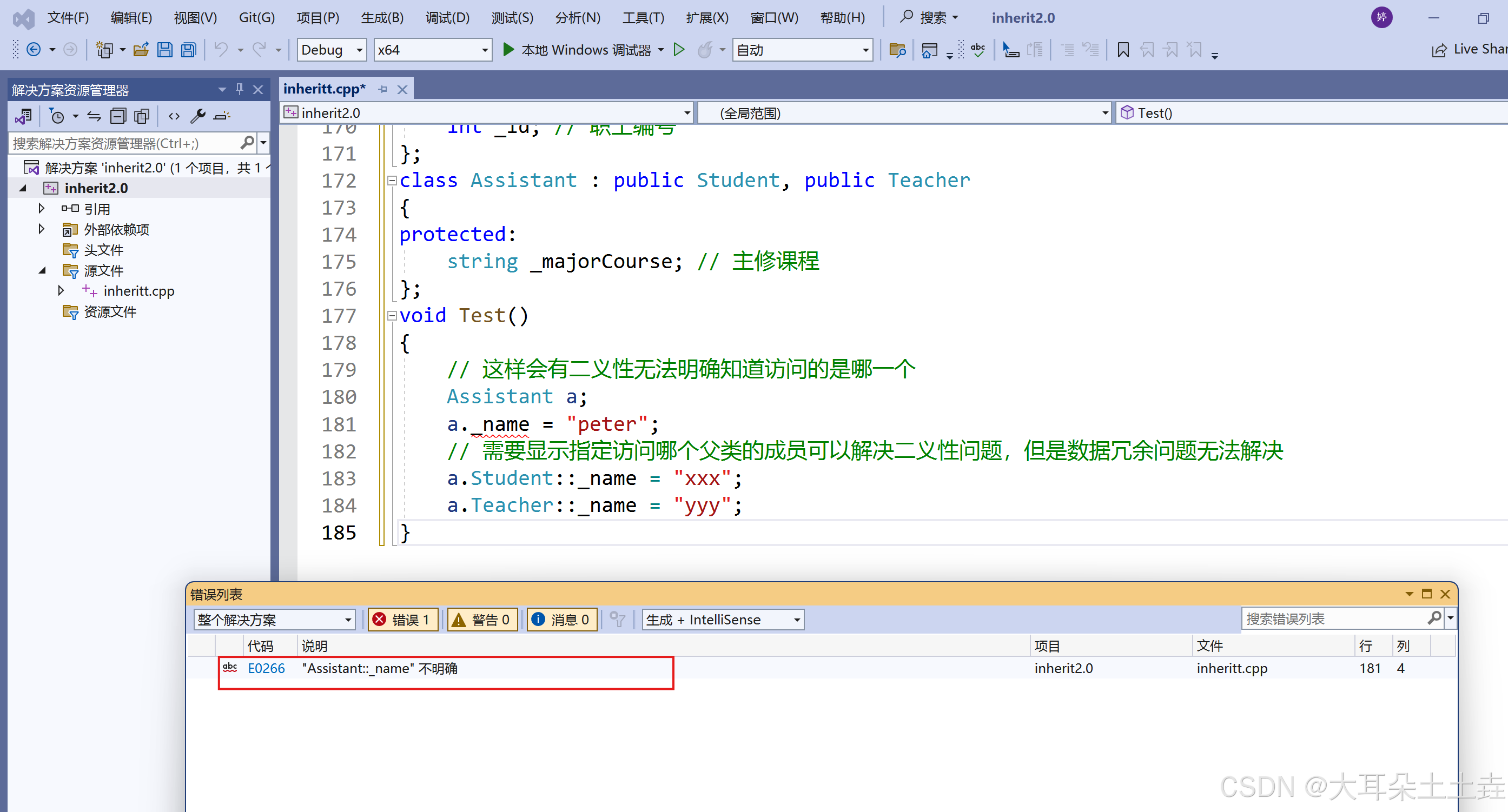The width and height of the screenshot is (1508, 812).
Task: Click the user account avatar
Action: click(x=1381, y=17)
